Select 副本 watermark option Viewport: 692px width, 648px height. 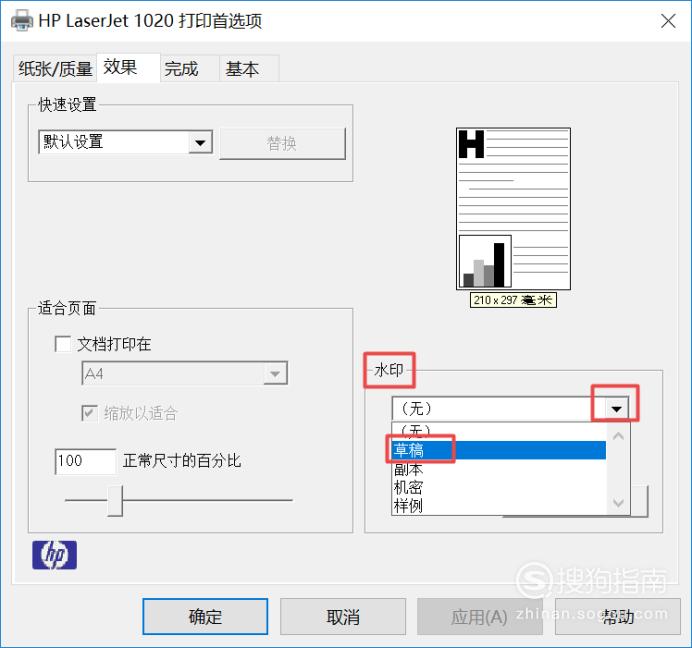499,469
